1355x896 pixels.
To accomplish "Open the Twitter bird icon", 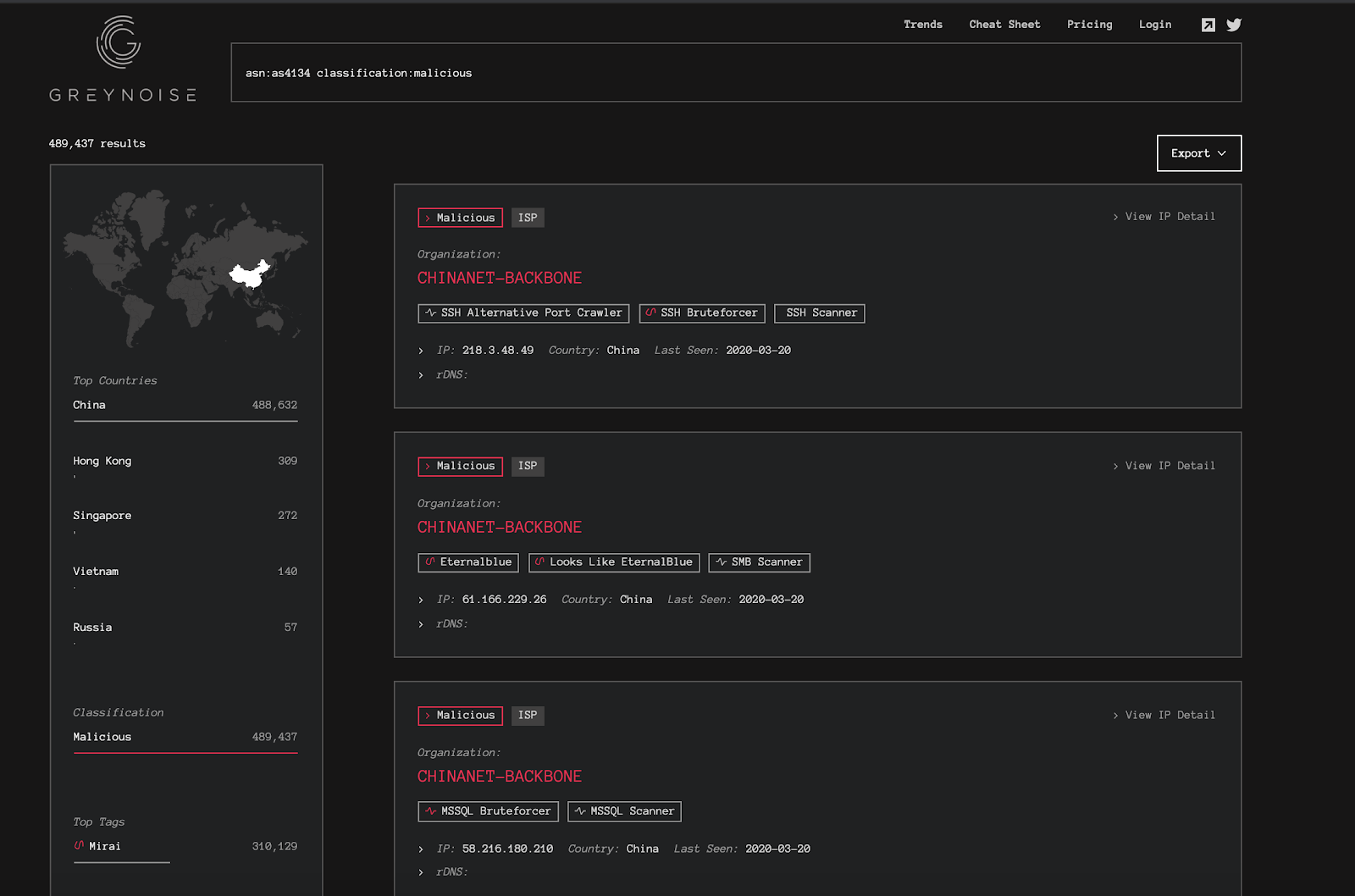I will point(1234,25).
